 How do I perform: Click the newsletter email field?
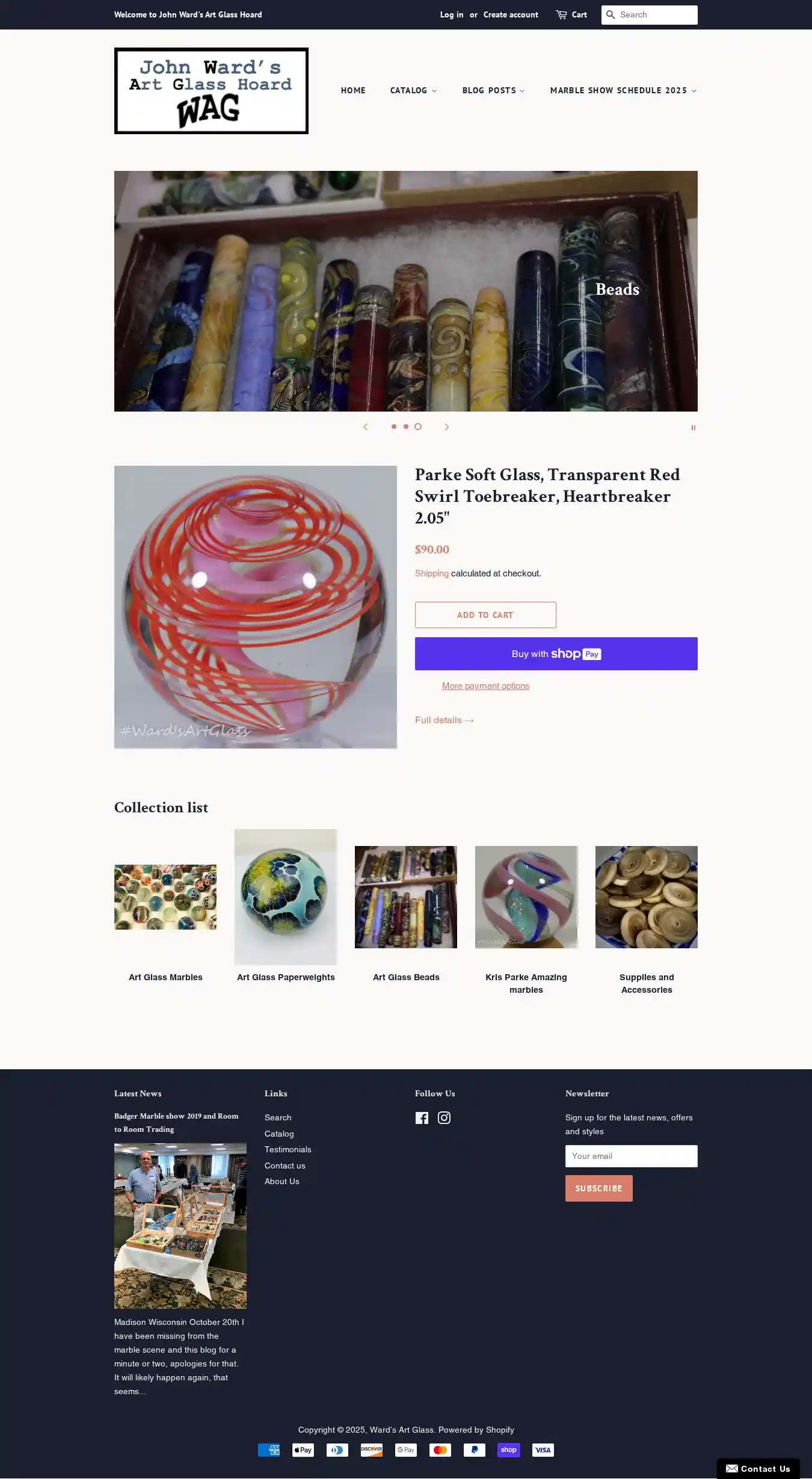coord(632,1156)
